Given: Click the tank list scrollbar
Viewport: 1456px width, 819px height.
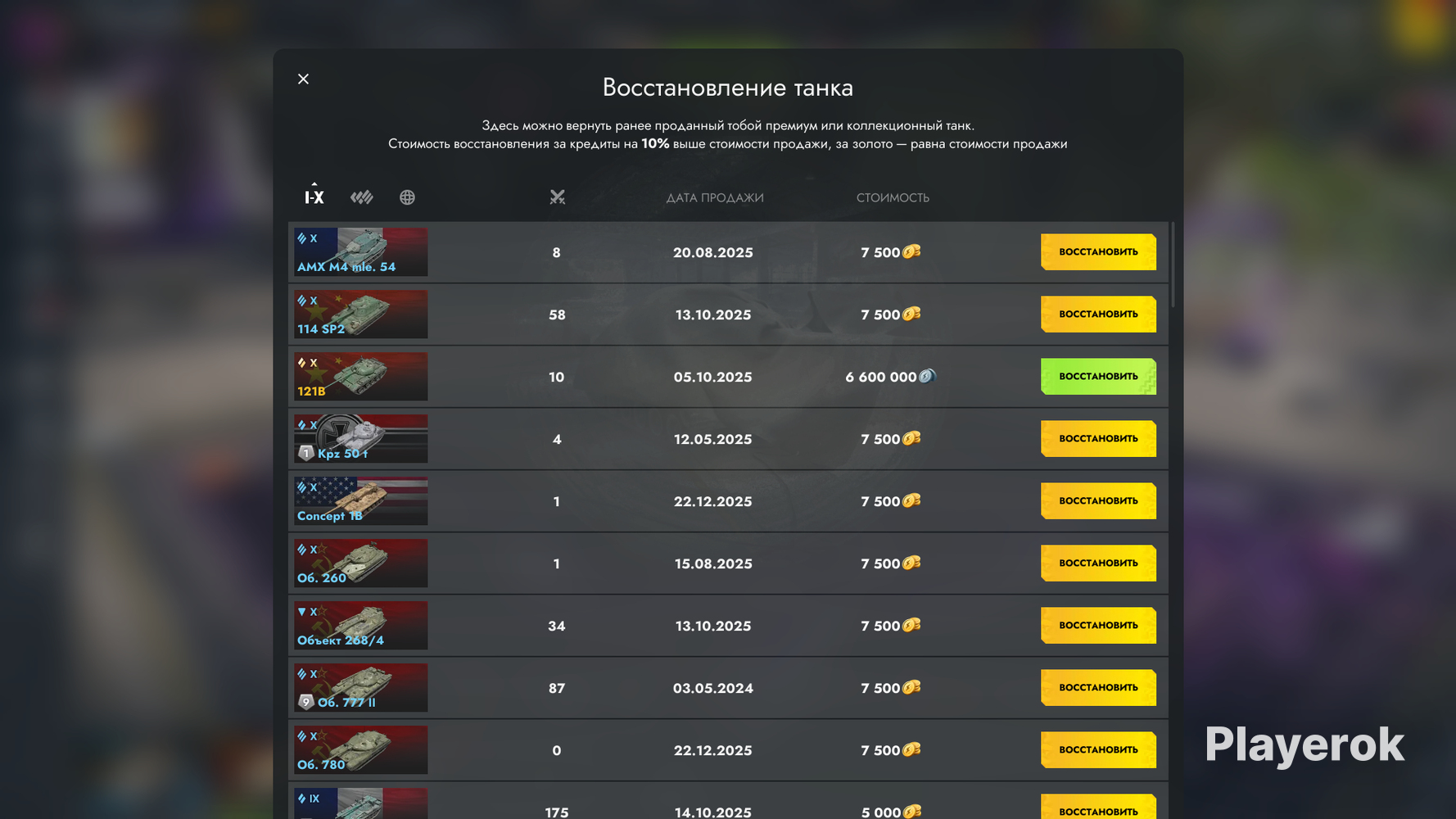Looking at the screenshot, I should coord(1173,265).
